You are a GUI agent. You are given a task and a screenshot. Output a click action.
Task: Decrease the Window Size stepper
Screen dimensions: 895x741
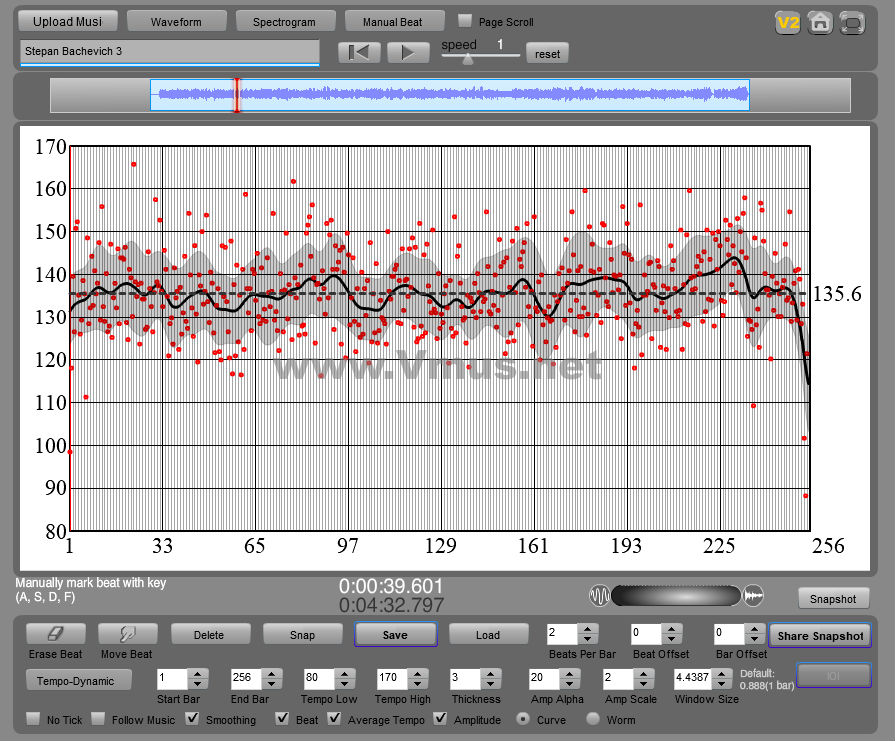pos(722,684)
